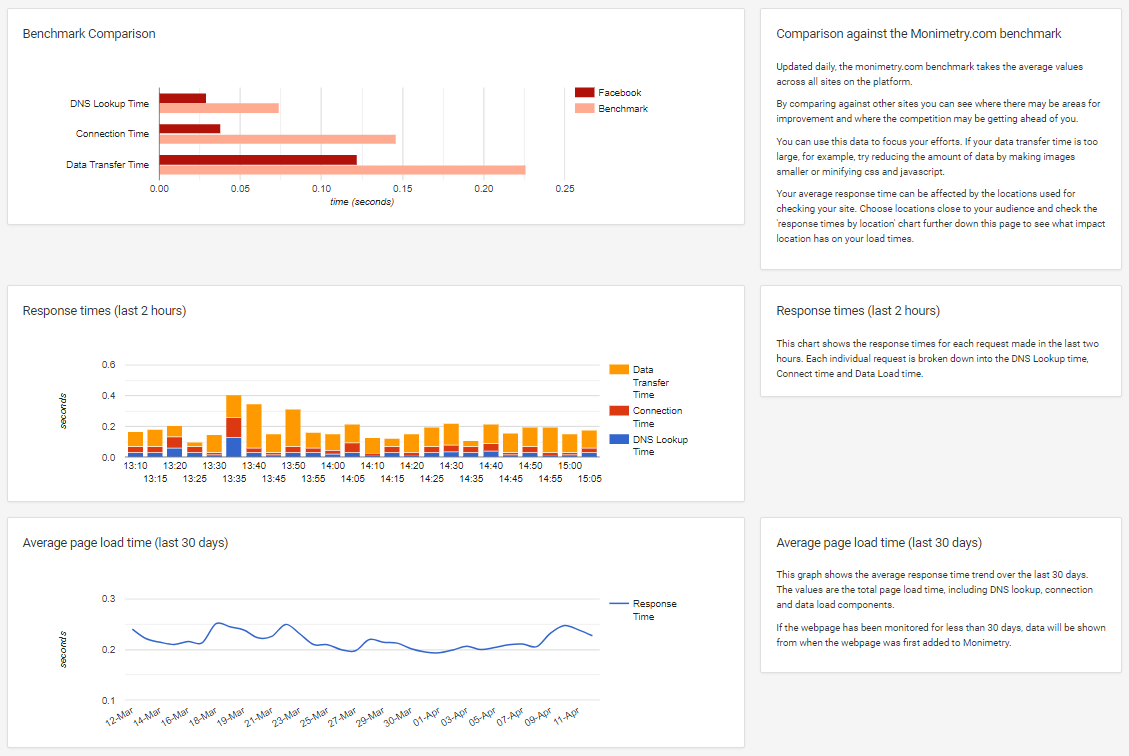
Task: Click the Facebook bar for Data Transfer Time
Action: 257,160
